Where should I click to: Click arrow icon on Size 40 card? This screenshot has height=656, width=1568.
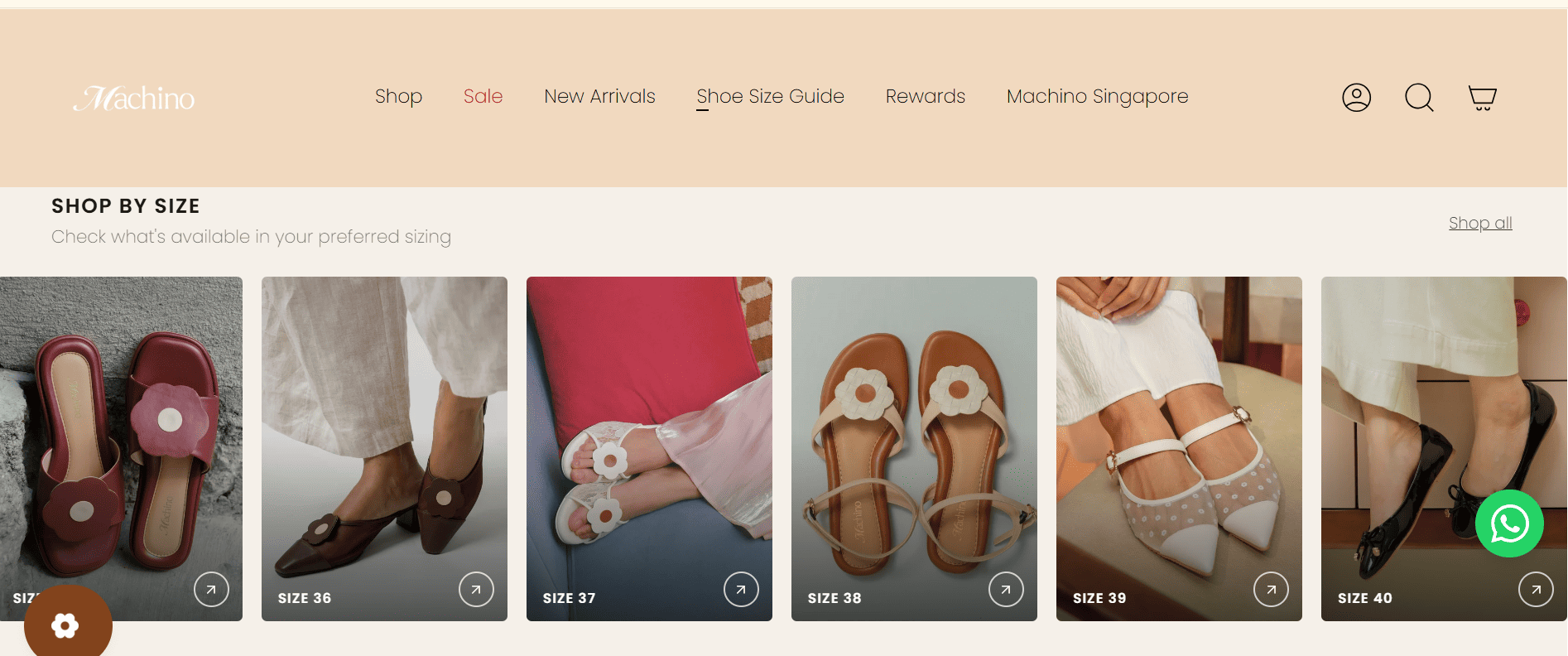coord(1536,590)
